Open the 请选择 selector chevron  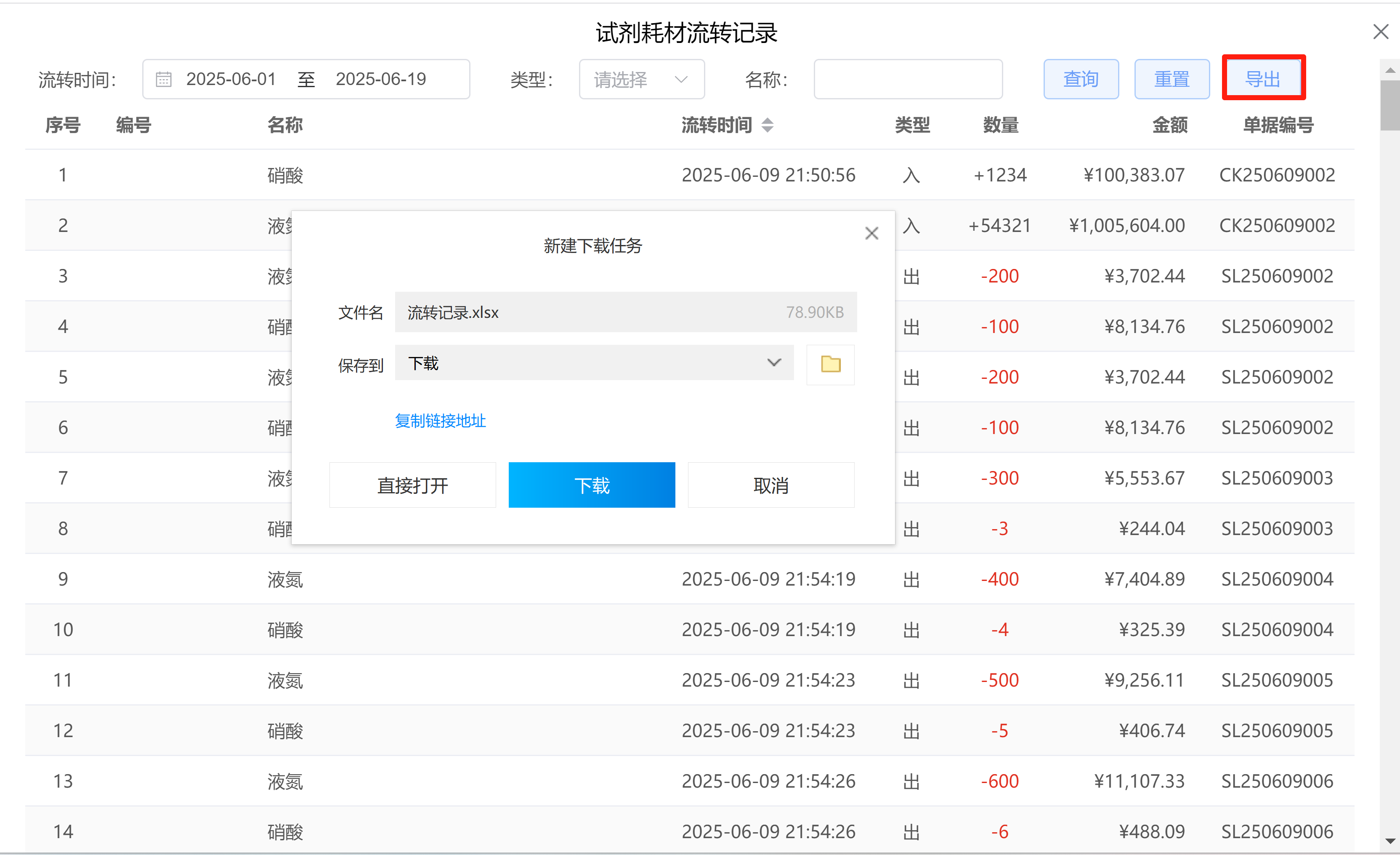click(681, 80)
